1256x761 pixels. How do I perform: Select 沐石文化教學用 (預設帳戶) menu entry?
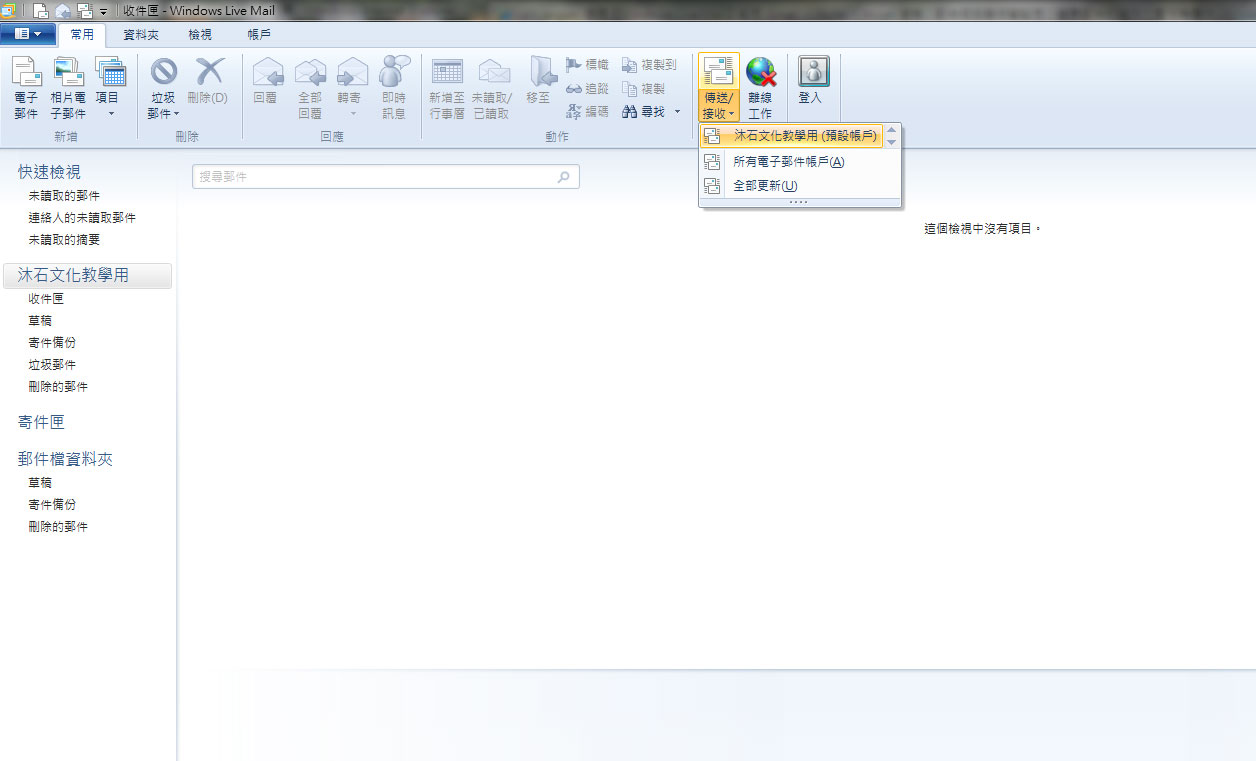(791, 136)
